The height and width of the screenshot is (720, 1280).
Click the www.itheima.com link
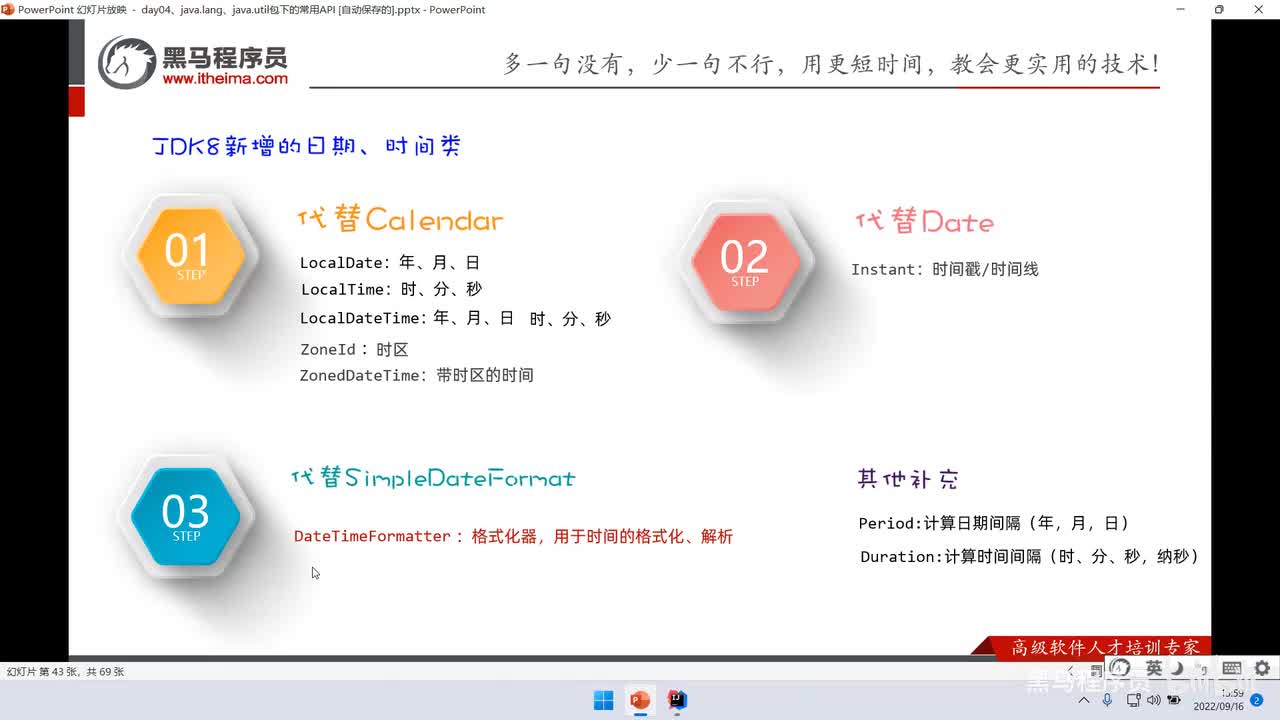[224, 78]
